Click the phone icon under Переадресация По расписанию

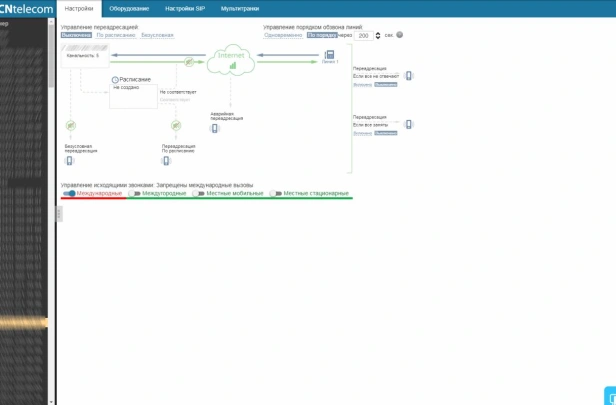point(166,161)
